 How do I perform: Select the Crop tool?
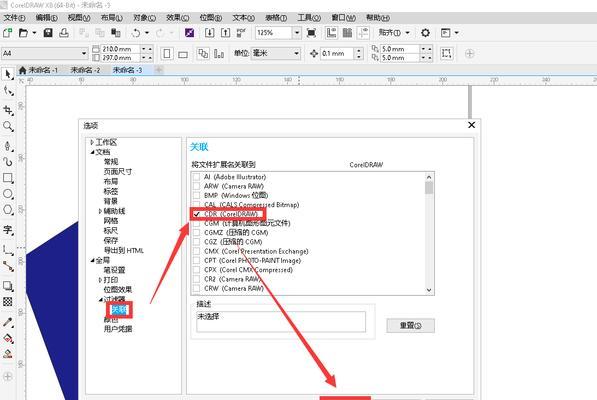pos(8,110)
